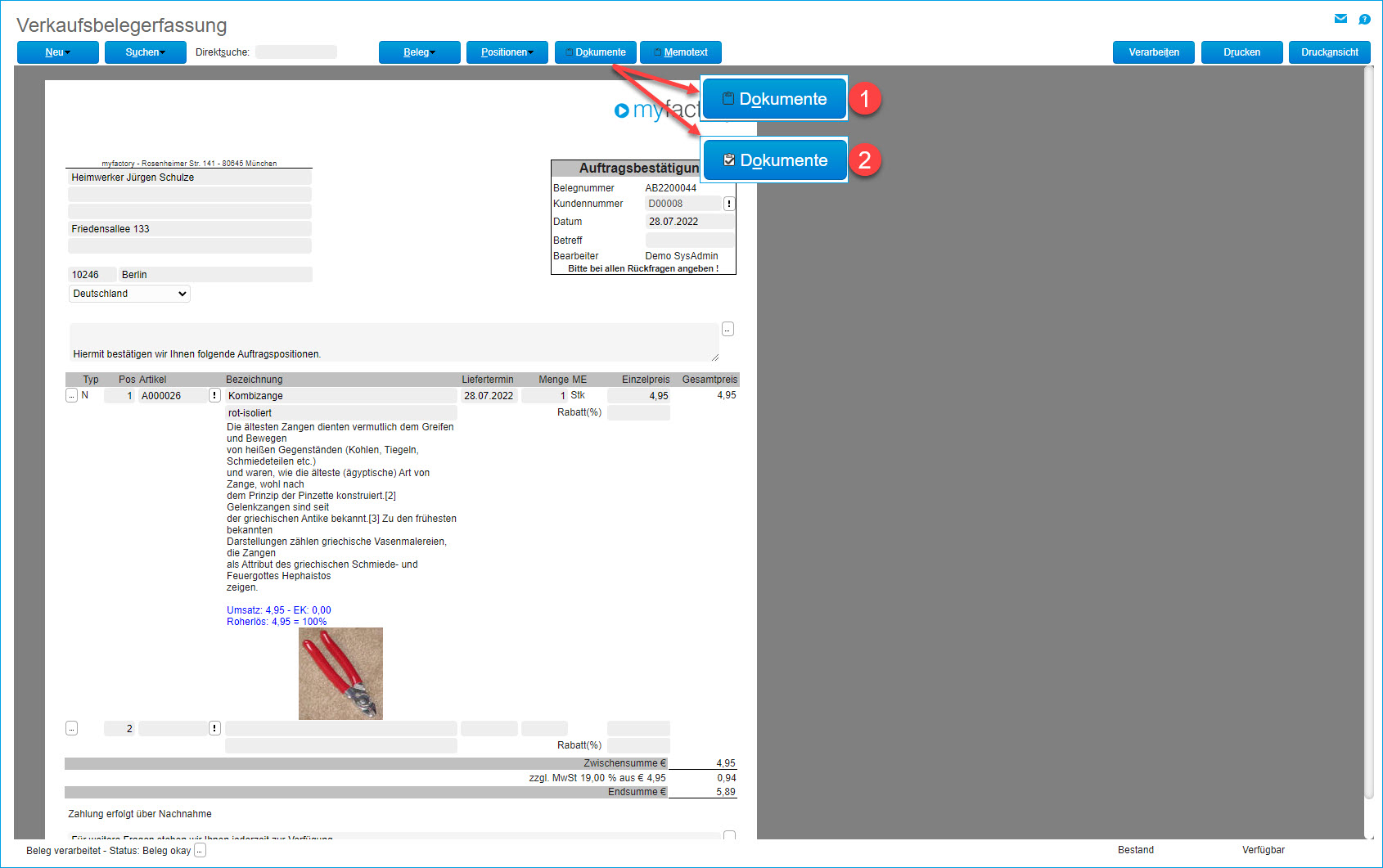The height and width of the screenshot is (868, 1383).
Task: Open the Druckansicht print preview
Action: click(x=1330, y=52)
